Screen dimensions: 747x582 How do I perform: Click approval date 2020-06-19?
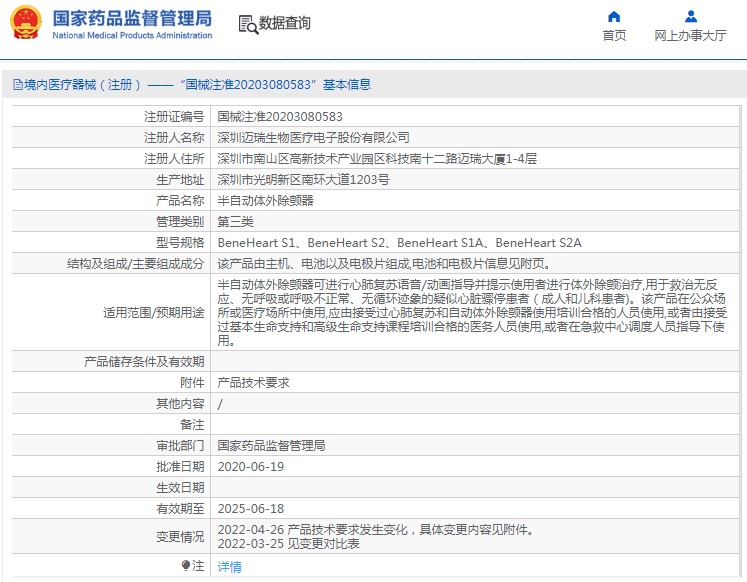point(251,467)
